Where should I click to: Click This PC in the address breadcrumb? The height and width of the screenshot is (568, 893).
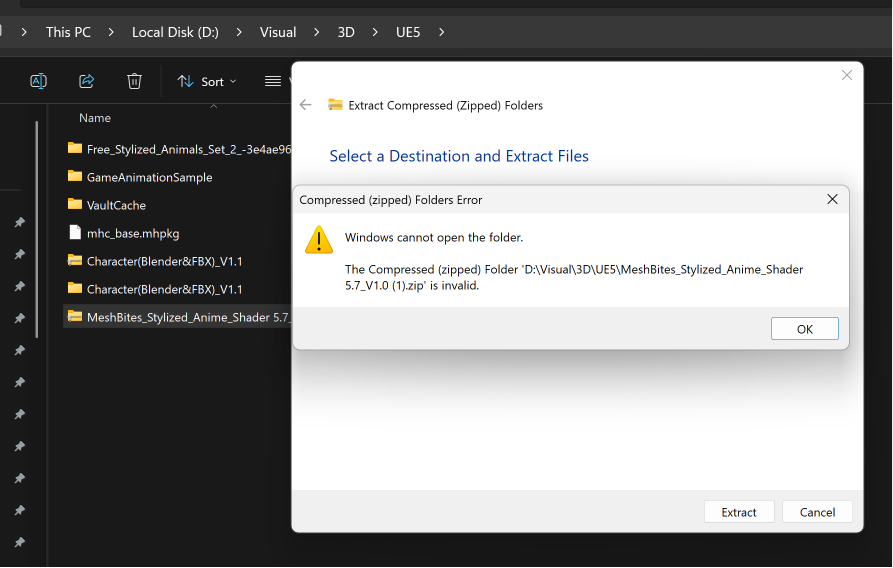point(68,32)
